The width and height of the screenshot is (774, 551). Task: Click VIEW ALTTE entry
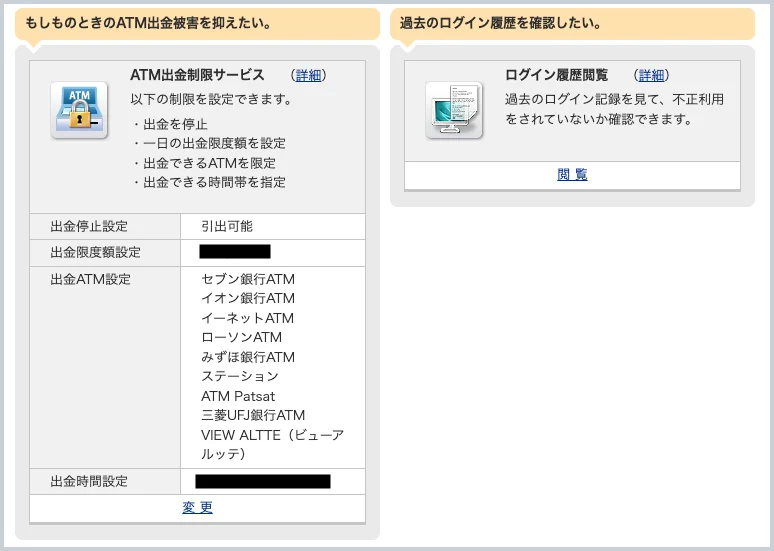(272, 444)
